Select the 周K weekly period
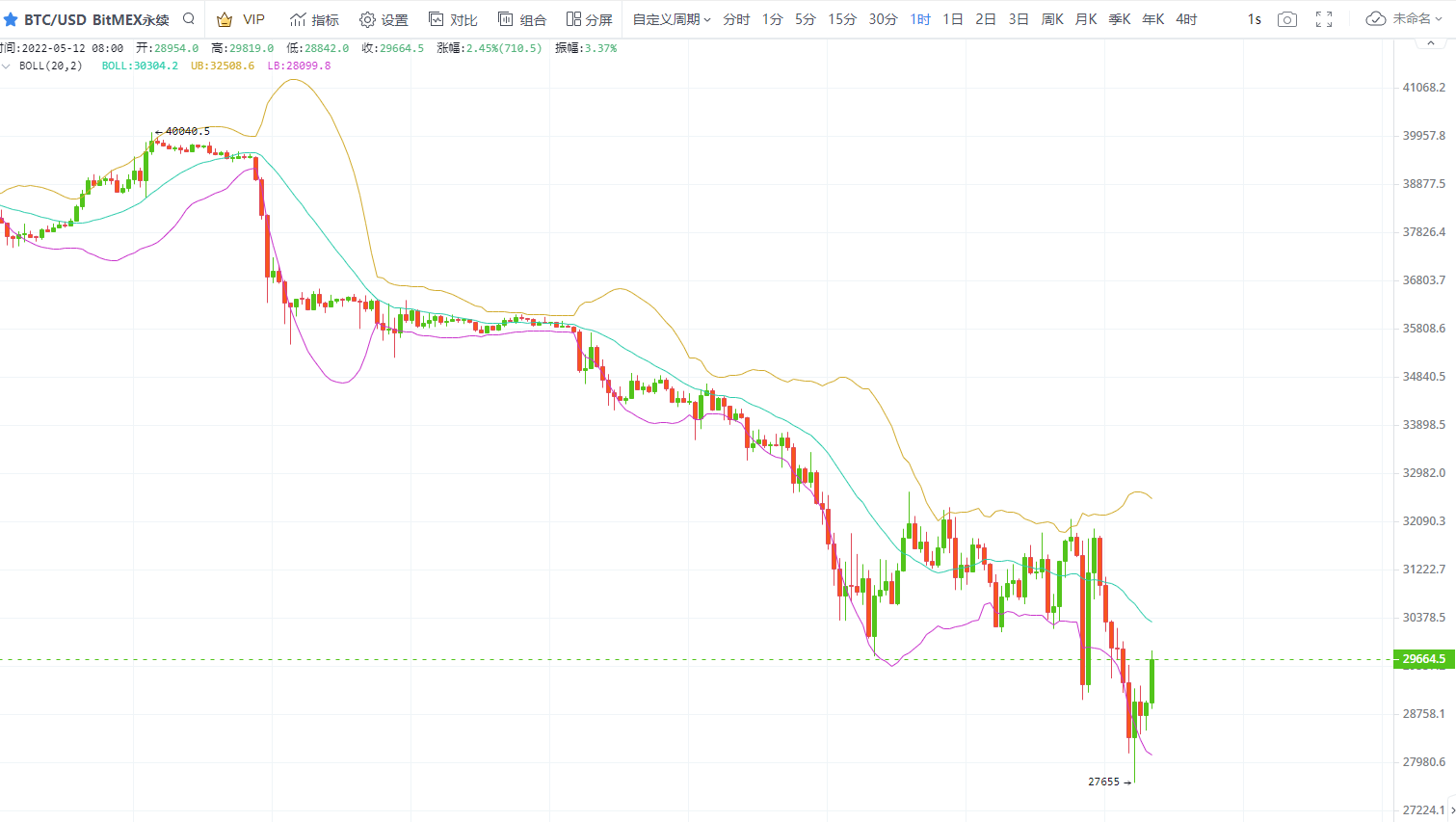This screenshot has height=822, width=1456. coord(1052,19)
